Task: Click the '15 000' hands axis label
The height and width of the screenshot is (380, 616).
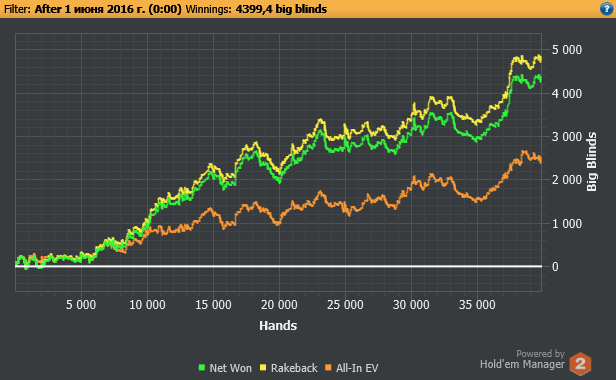Action: pyautogui.click(x=213, y=305)
